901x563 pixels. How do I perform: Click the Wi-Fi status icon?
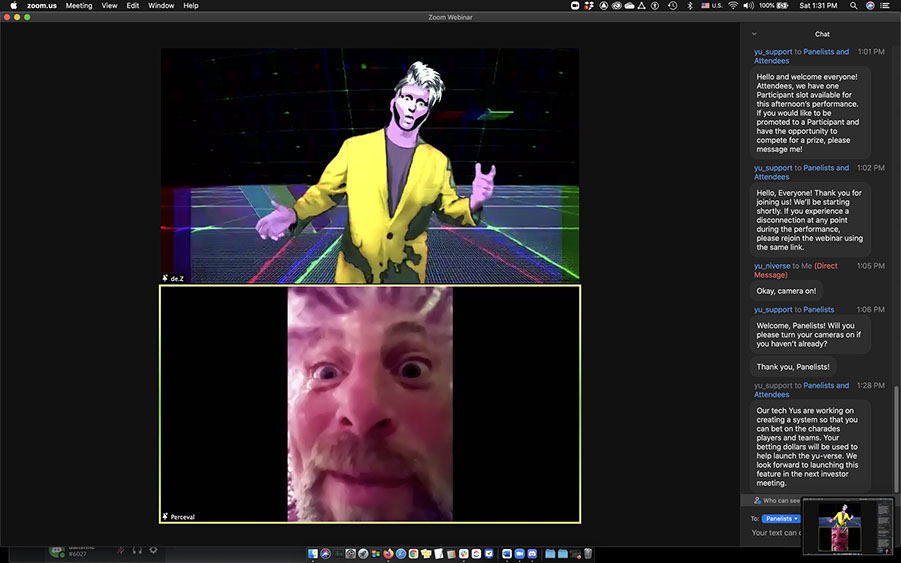click(732, 6)
